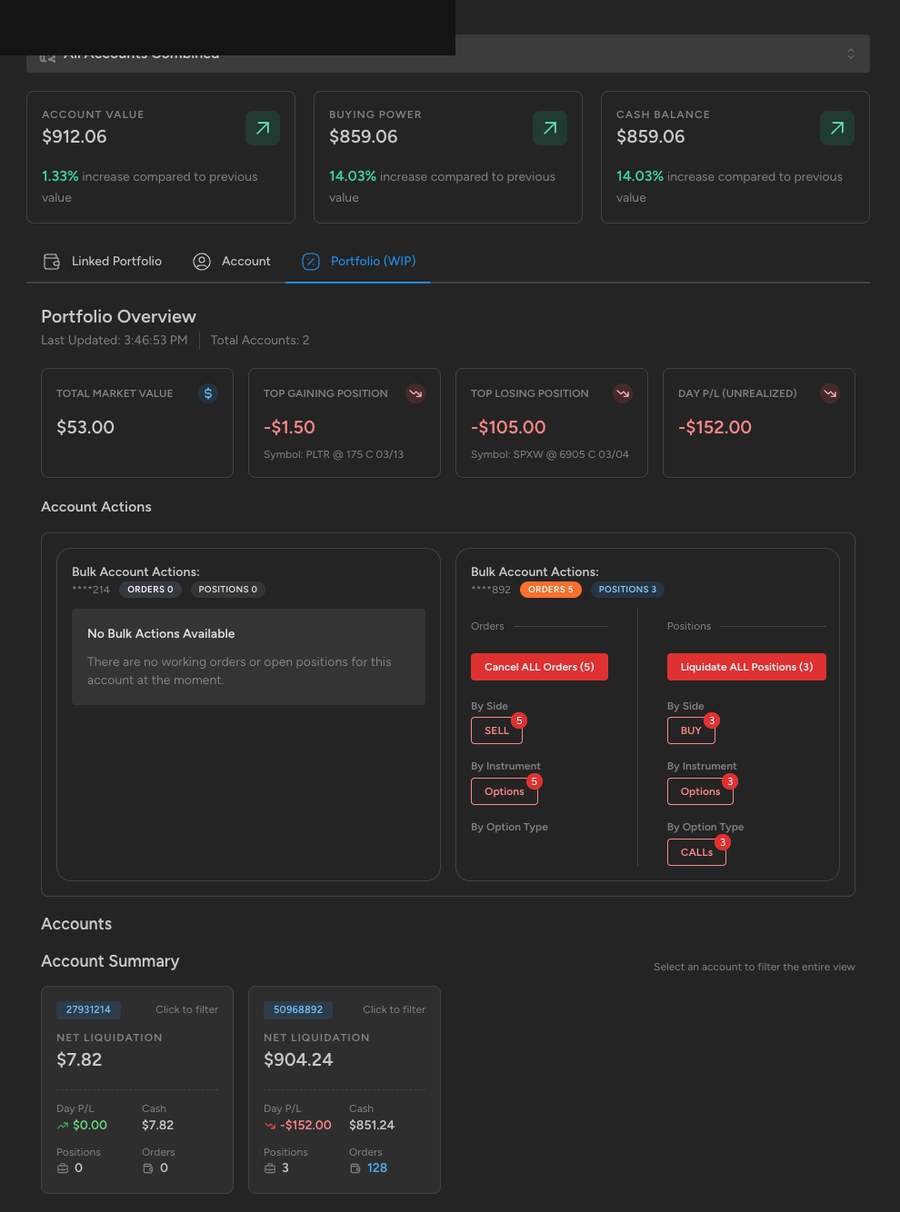Image resolution: width=900 pixels, height=1212 pixels.
Task: Click the dollar icon on Total Market Value card
Action: pos(207,393)
